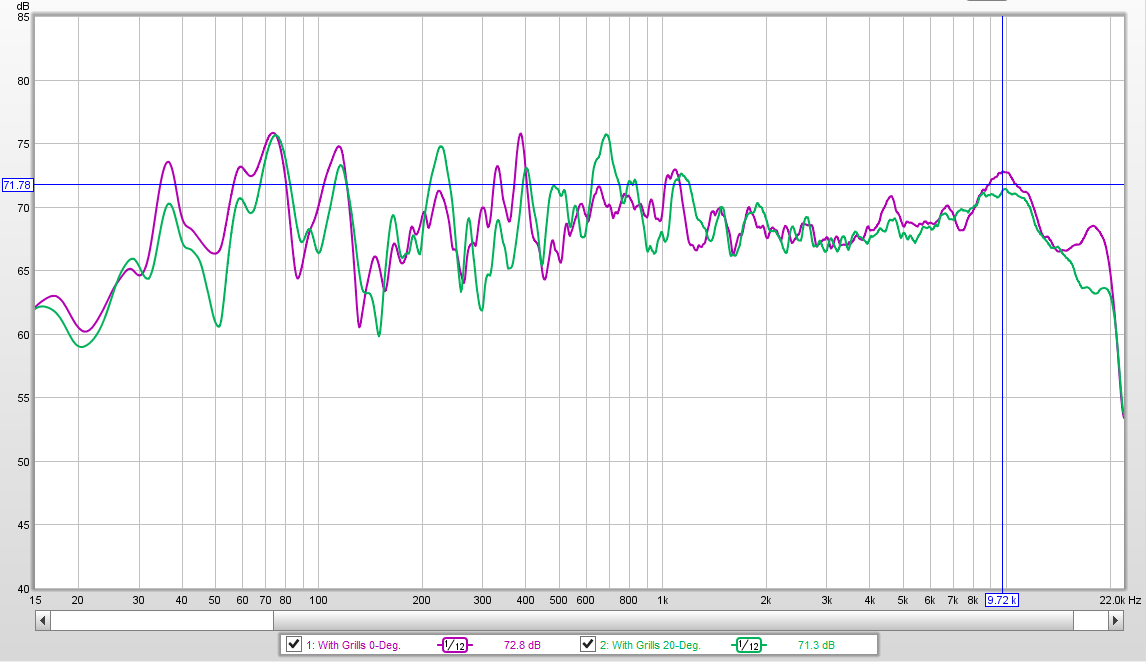Screen dimensions: 1146x662
Task: Click the white scrollbar track left of thumb
Action: pyautogui.click(x=162, y=620)
